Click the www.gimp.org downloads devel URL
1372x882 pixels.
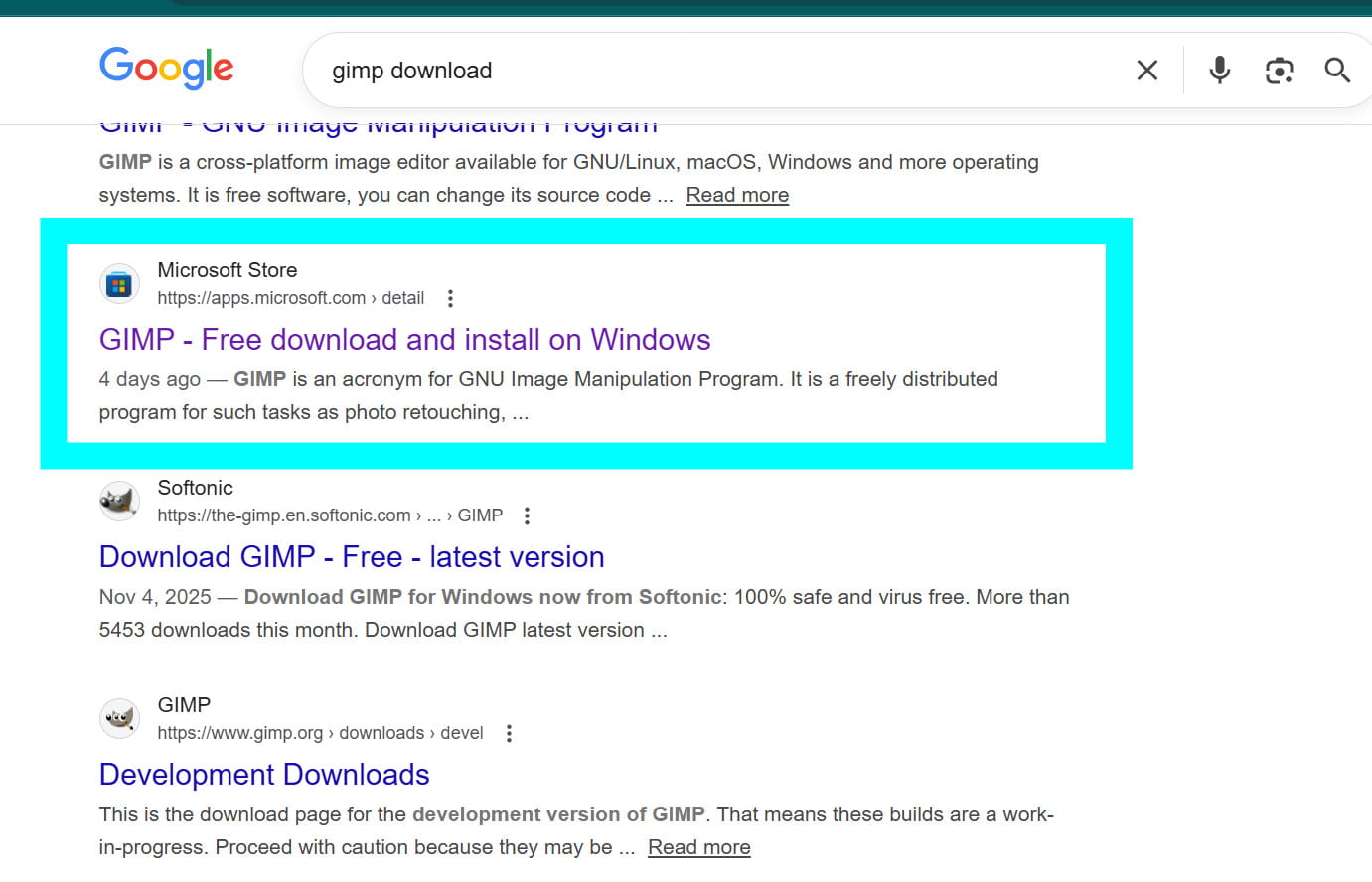pyautogui.click(x=320, y=733)
